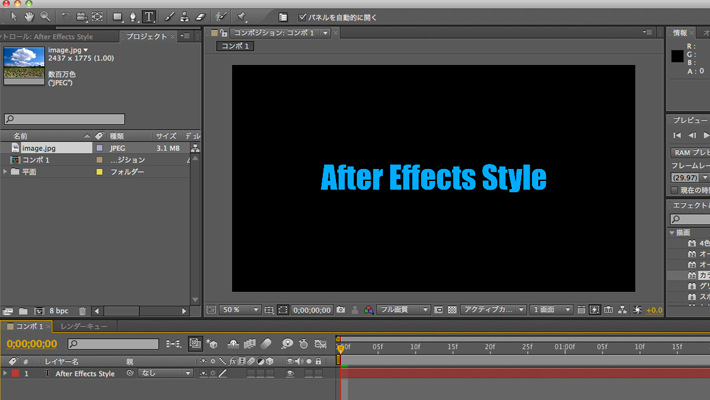This screenshot has width=710, height=400.
Task: Choose the Brush tool
Action: tap(170, 17)
